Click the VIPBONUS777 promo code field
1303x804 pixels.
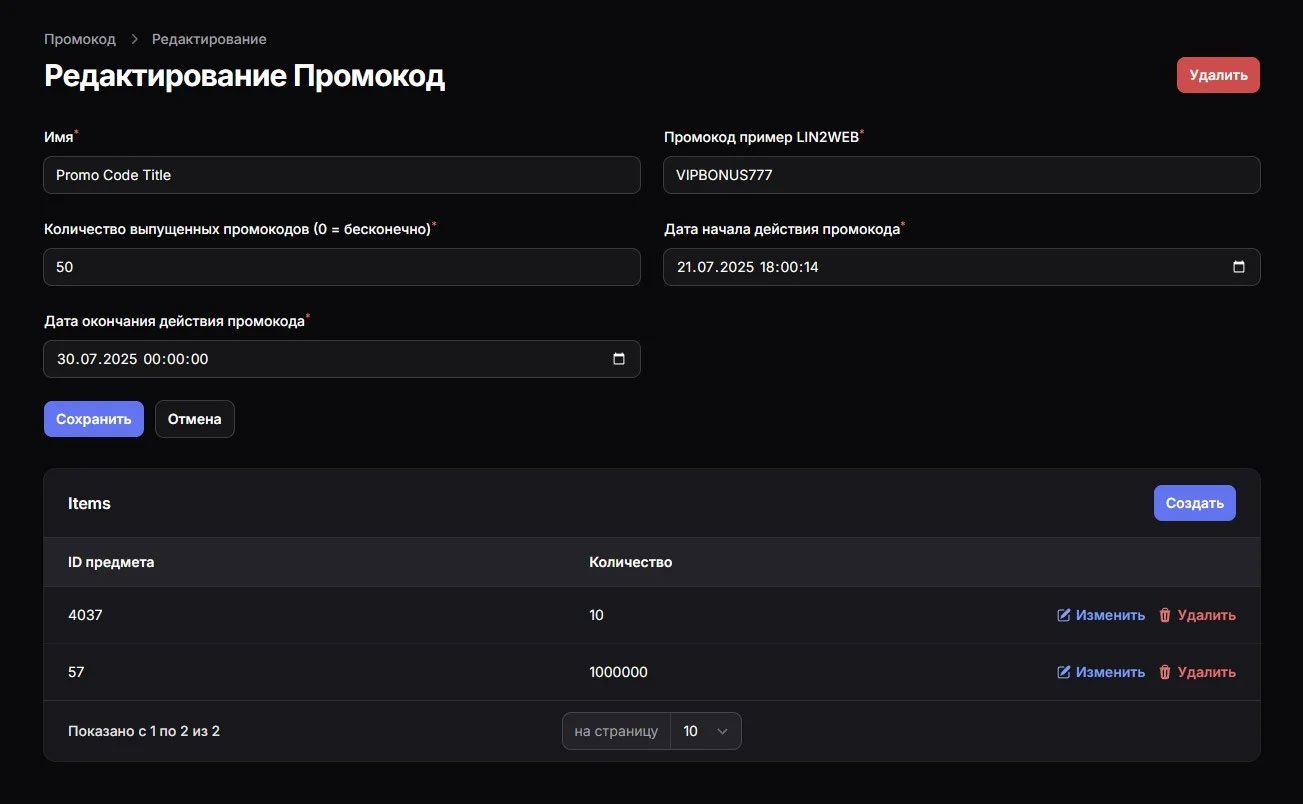(x=962, y=175)
